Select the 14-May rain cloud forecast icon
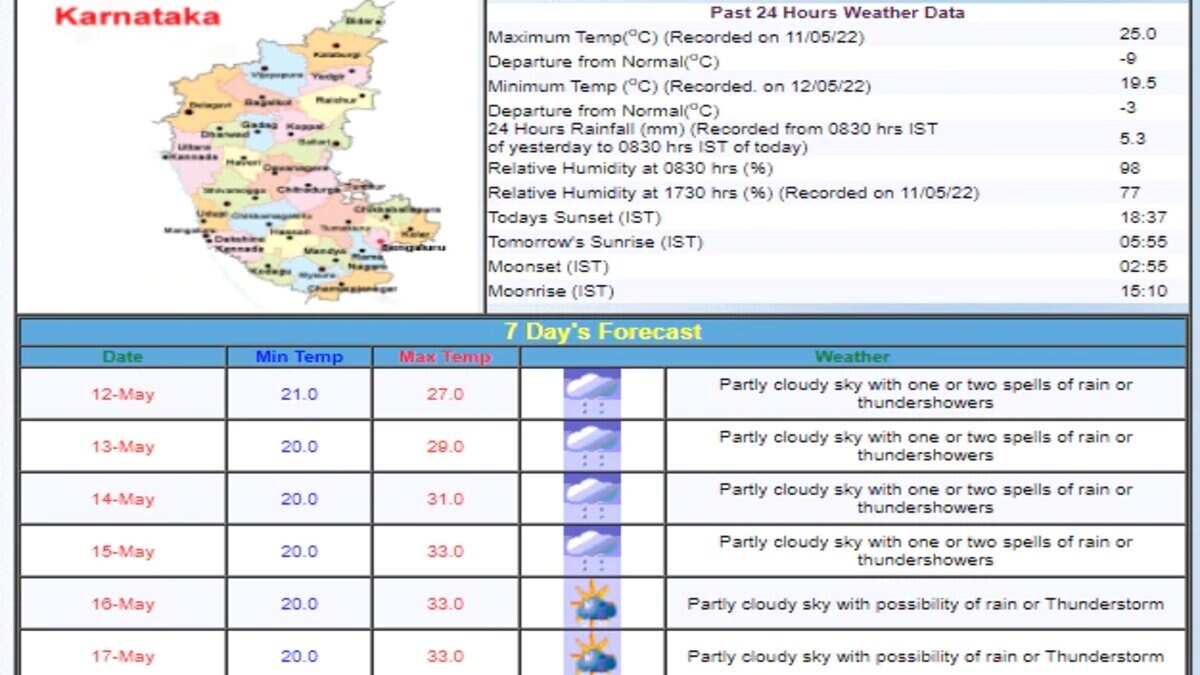Screen dimensions: 1200x675 point(592,498)
